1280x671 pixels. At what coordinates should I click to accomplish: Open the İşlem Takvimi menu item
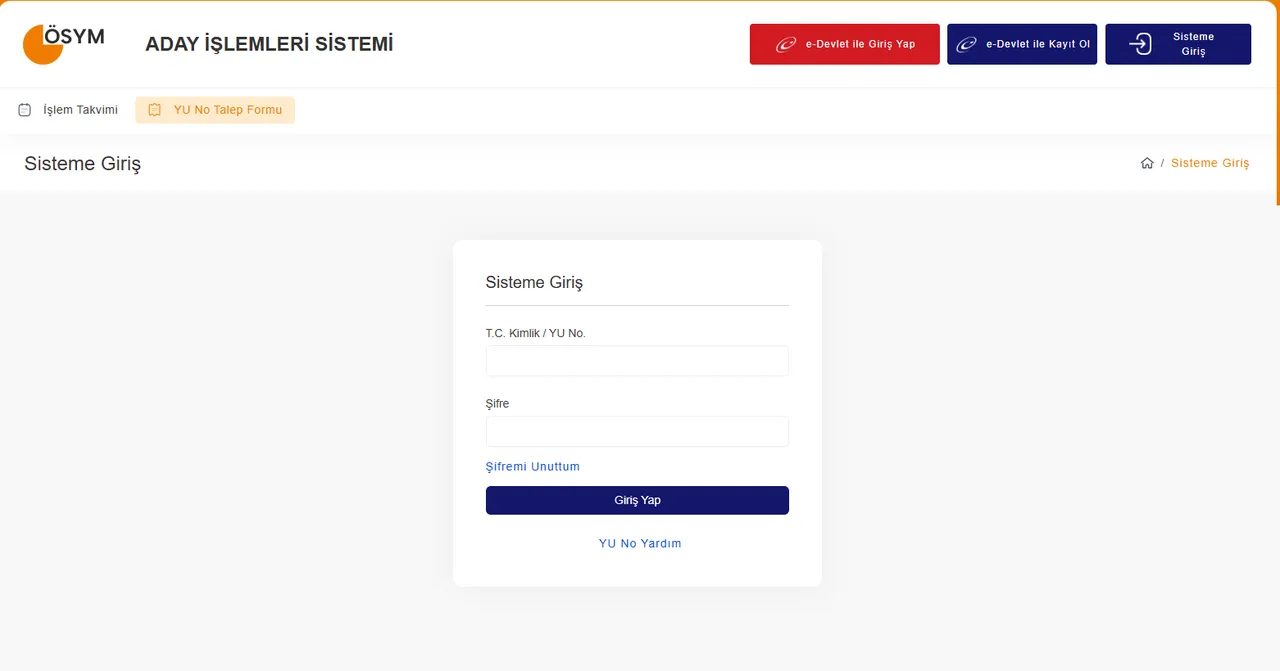80,110
